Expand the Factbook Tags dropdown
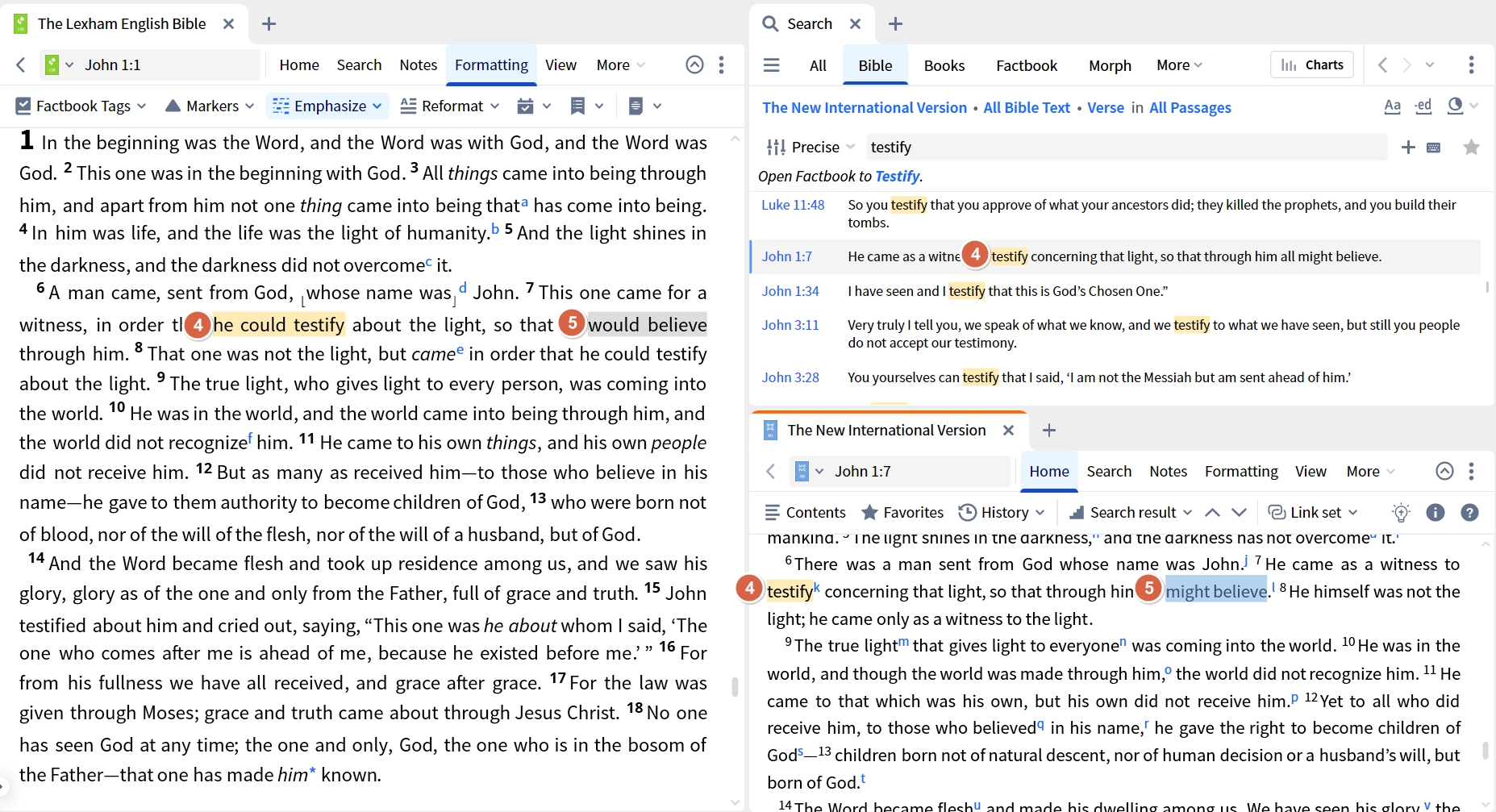 click(x=81, y=106)
